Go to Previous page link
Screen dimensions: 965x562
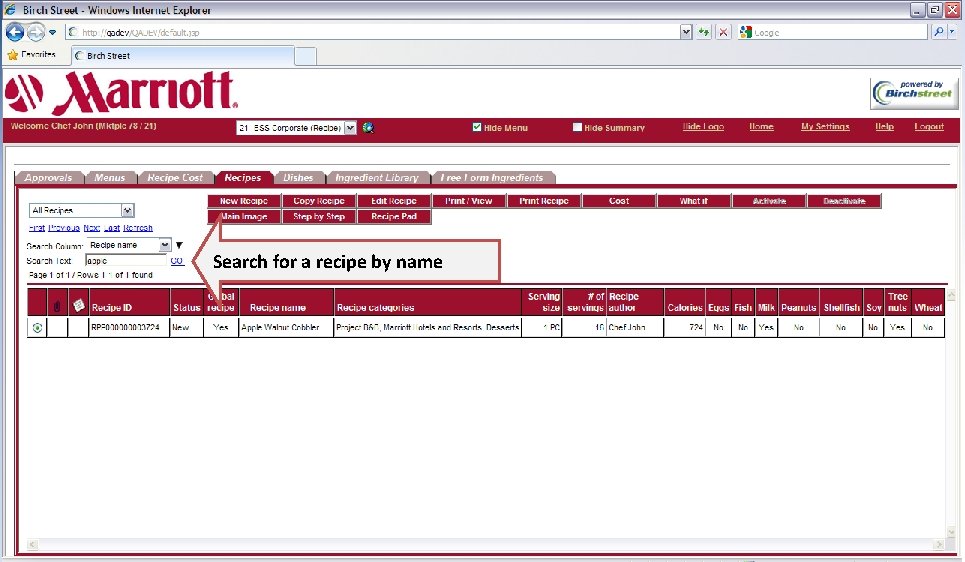tap(64, 228)
